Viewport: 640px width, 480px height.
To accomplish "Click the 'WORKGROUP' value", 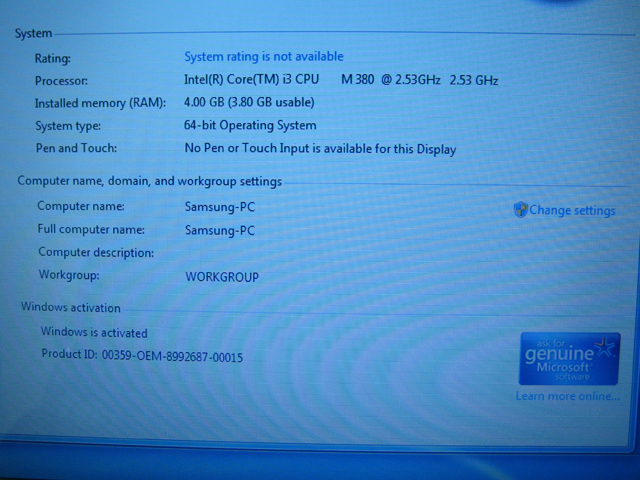I will pos(222,277).
